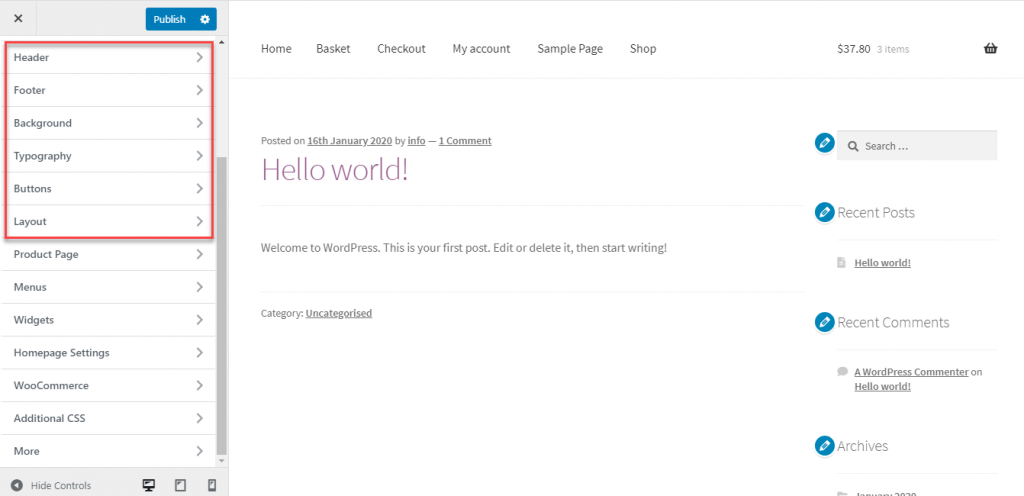Image resolution: width=1024 pixels, height=496 pixels.
Task: Expand the Additional CSS chevron
Action: tap(200, 418)
